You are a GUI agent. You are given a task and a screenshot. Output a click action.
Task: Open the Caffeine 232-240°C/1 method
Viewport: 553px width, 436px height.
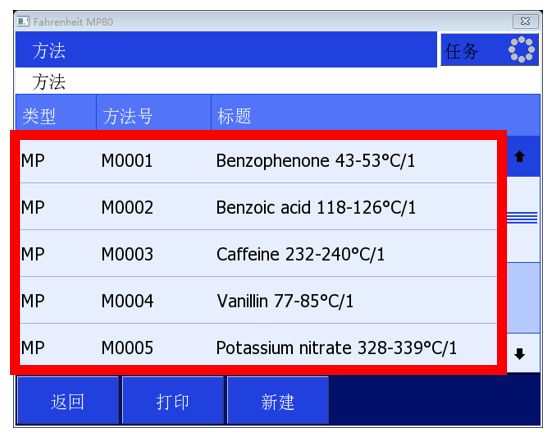pos(258,253)
